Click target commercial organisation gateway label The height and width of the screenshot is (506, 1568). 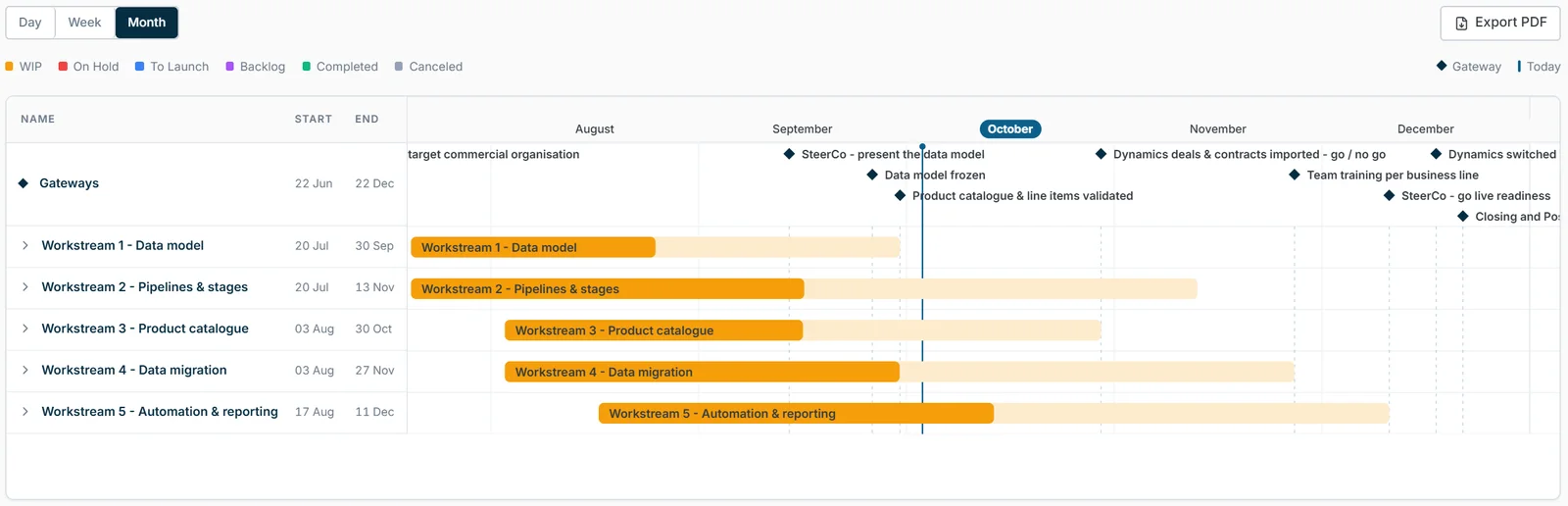[494, 154]
